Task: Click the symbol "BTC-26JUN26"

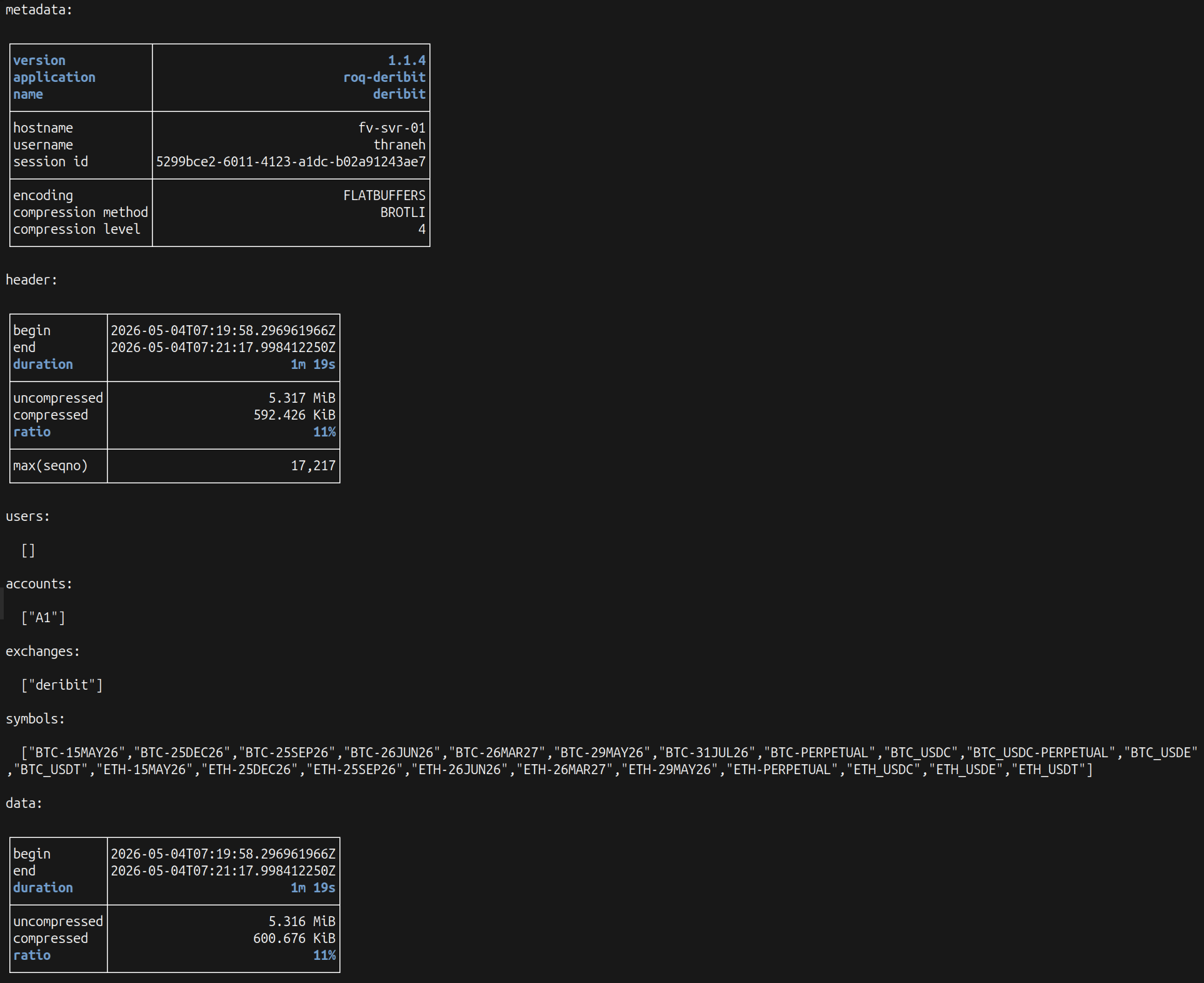Action: click(392, 753)
